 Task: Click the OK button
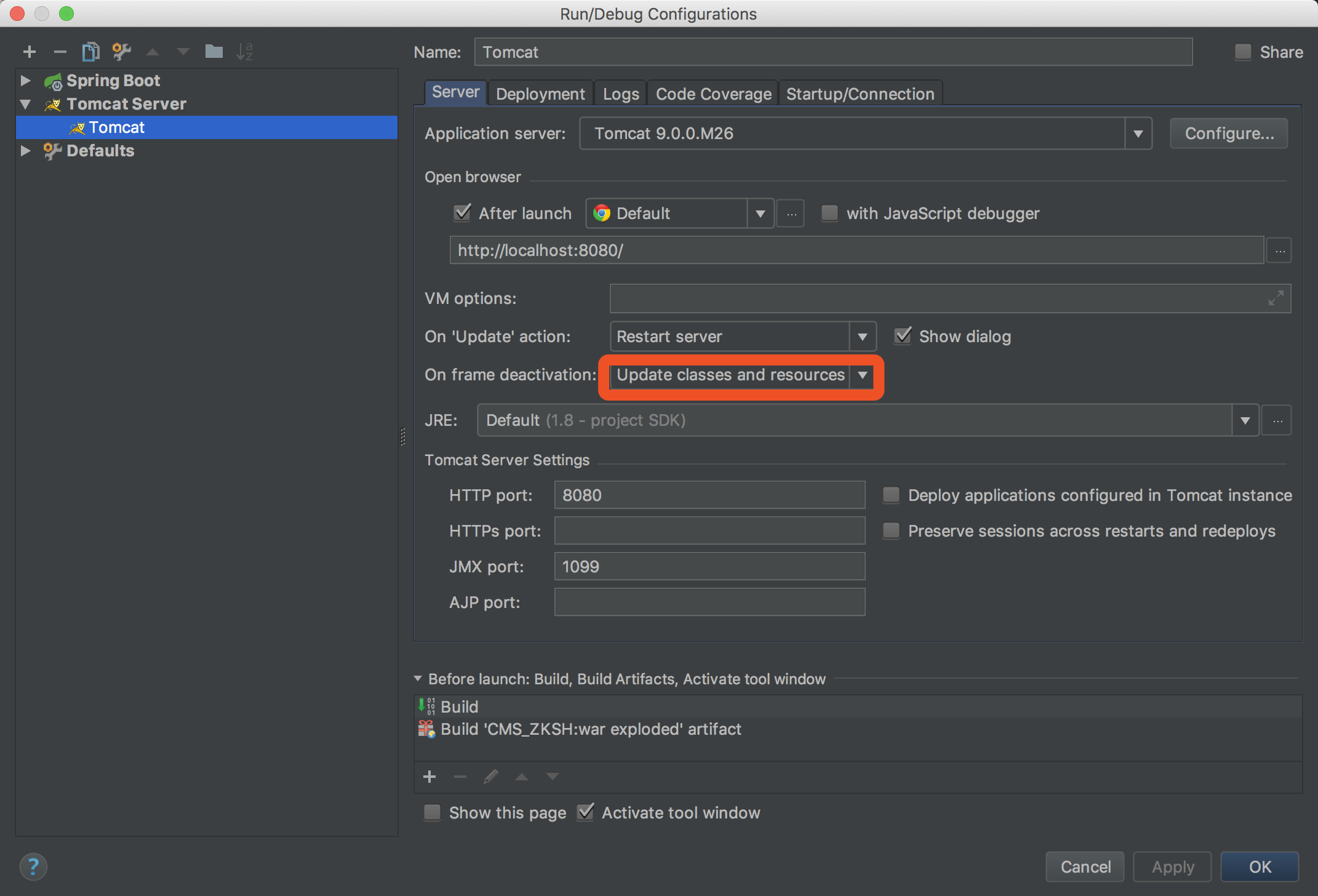1259,866
